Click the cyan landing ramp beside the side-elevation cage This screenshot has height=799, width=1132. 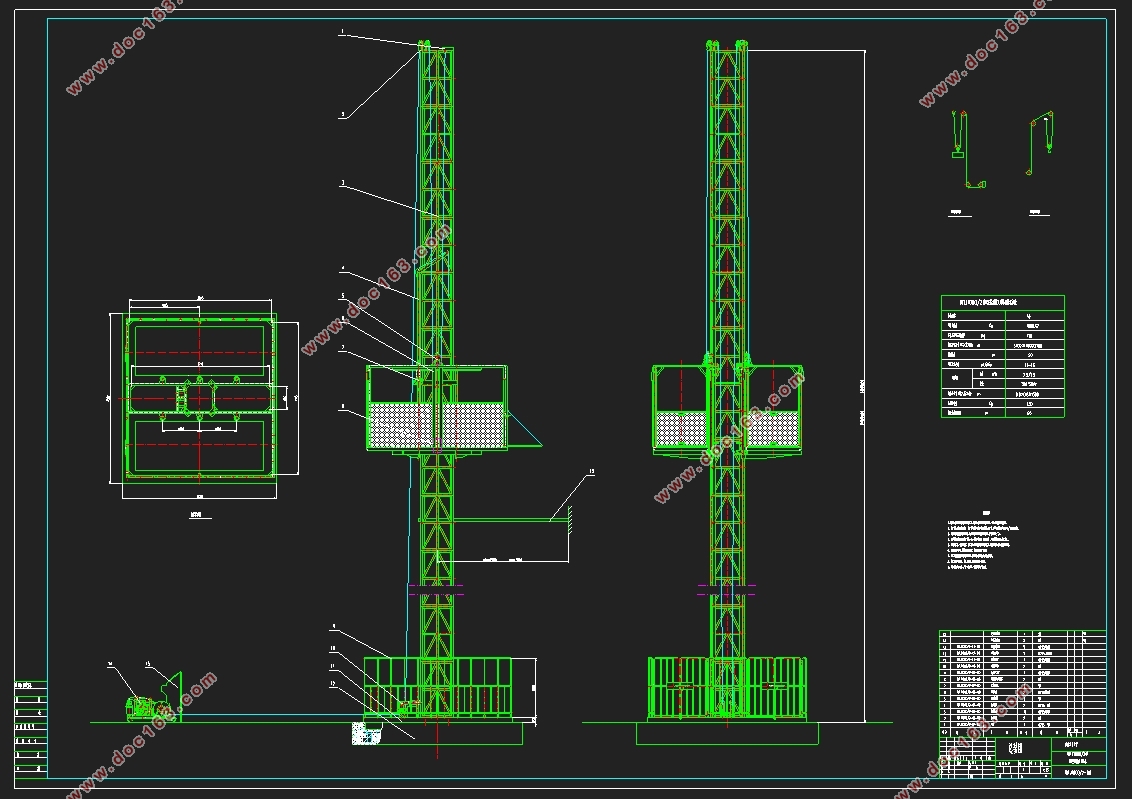pos(525,429)
